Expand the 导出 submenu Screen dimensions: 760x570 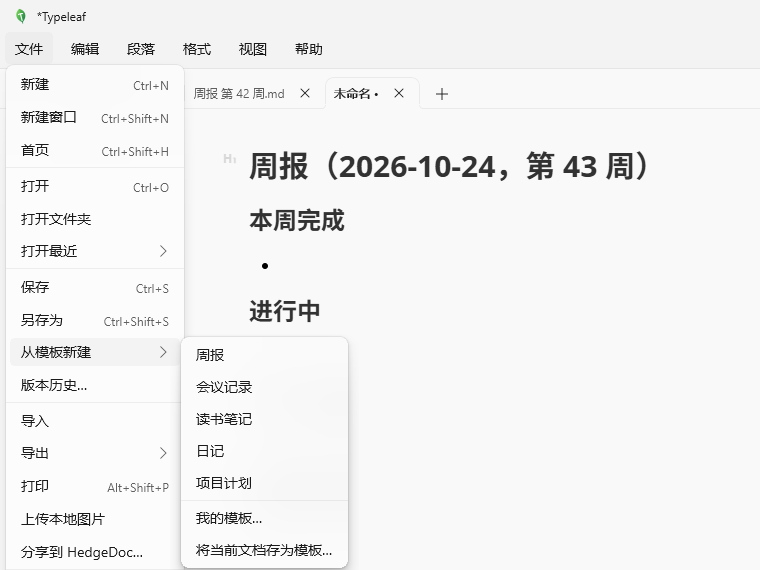click(95, 453)
